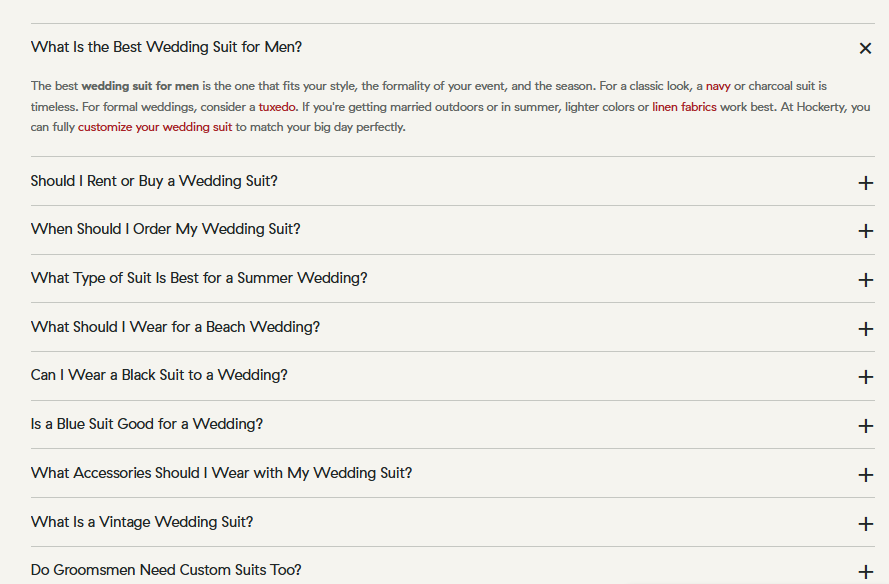Click plus icon beside Black Suit question
The height and width of the screenshot is (584, 889).
[x=865, y=377]
